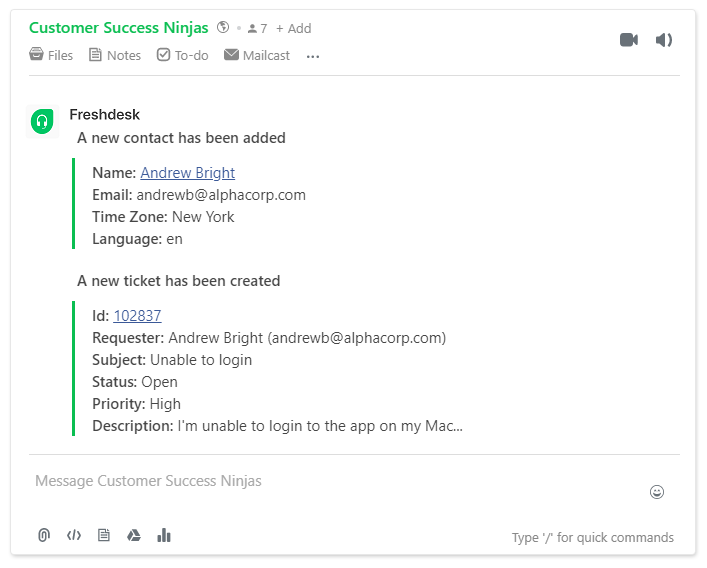Open the channel globe privacy icon

[x=223, y=27]
